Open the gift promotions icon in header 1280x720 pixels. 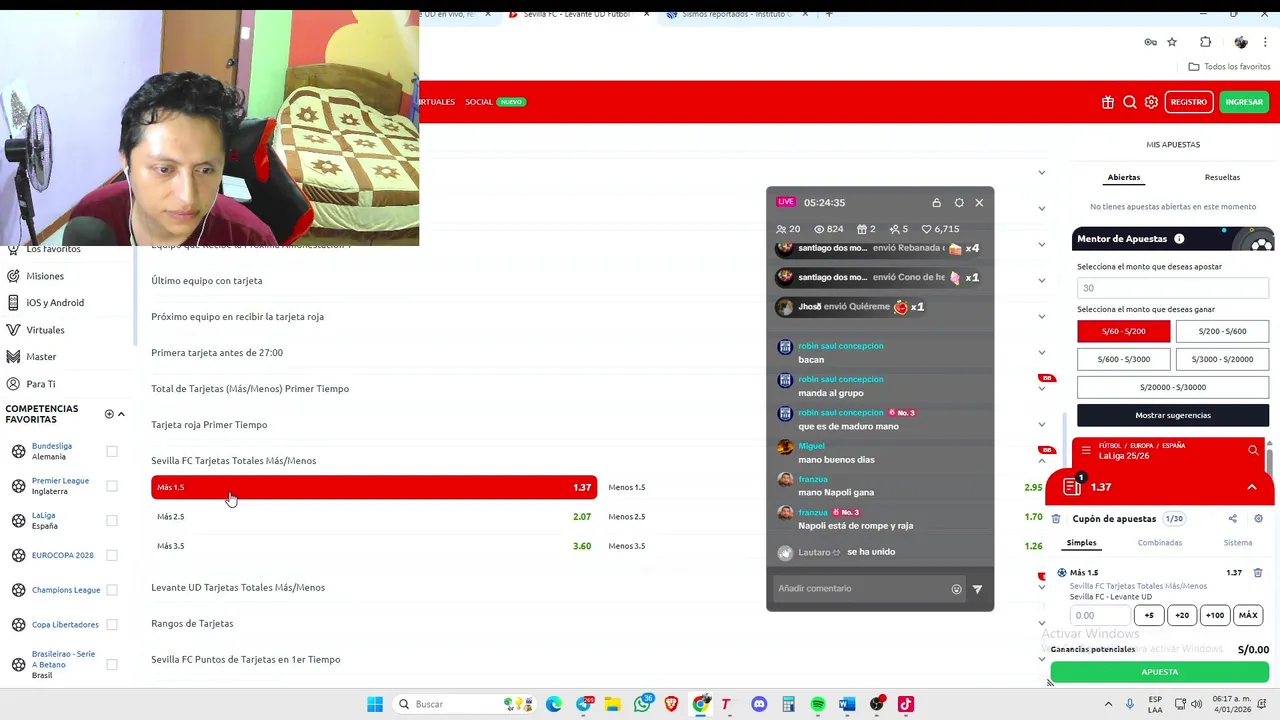coord(1108,102)
